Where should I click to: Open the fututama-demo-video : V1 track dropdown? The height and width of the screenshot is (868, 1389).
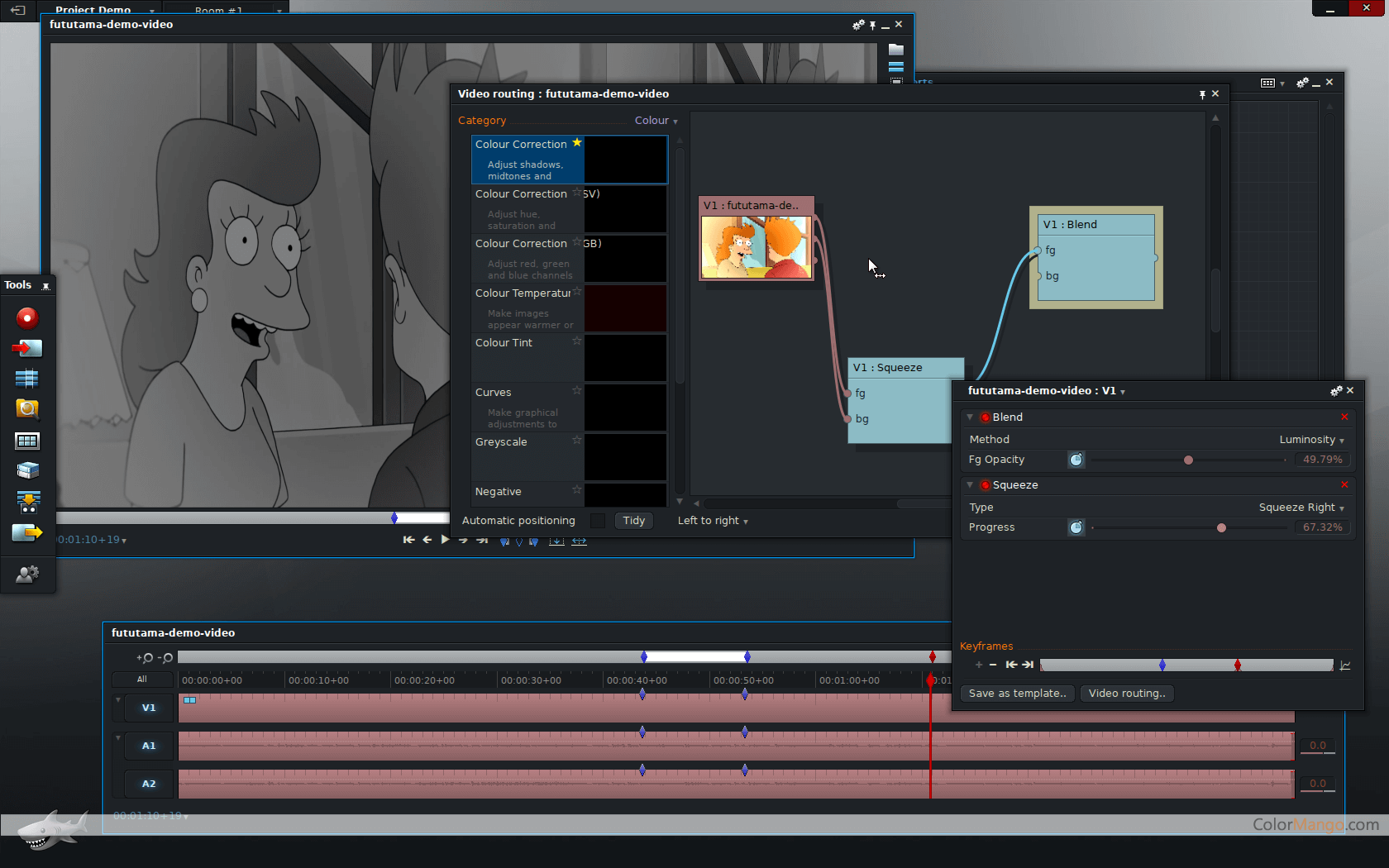tap(1123, 392)
